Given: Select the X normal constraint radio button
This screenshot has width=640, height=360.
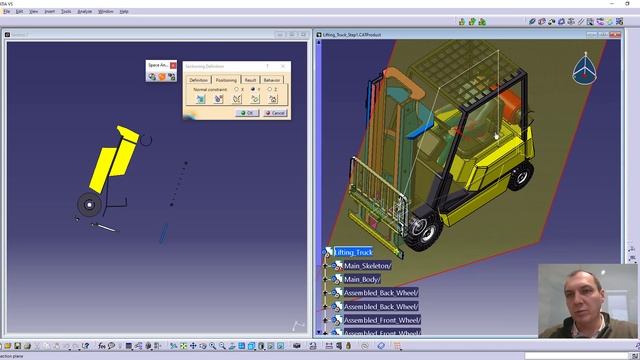Looking at the screenshot, I should [236, 89].
